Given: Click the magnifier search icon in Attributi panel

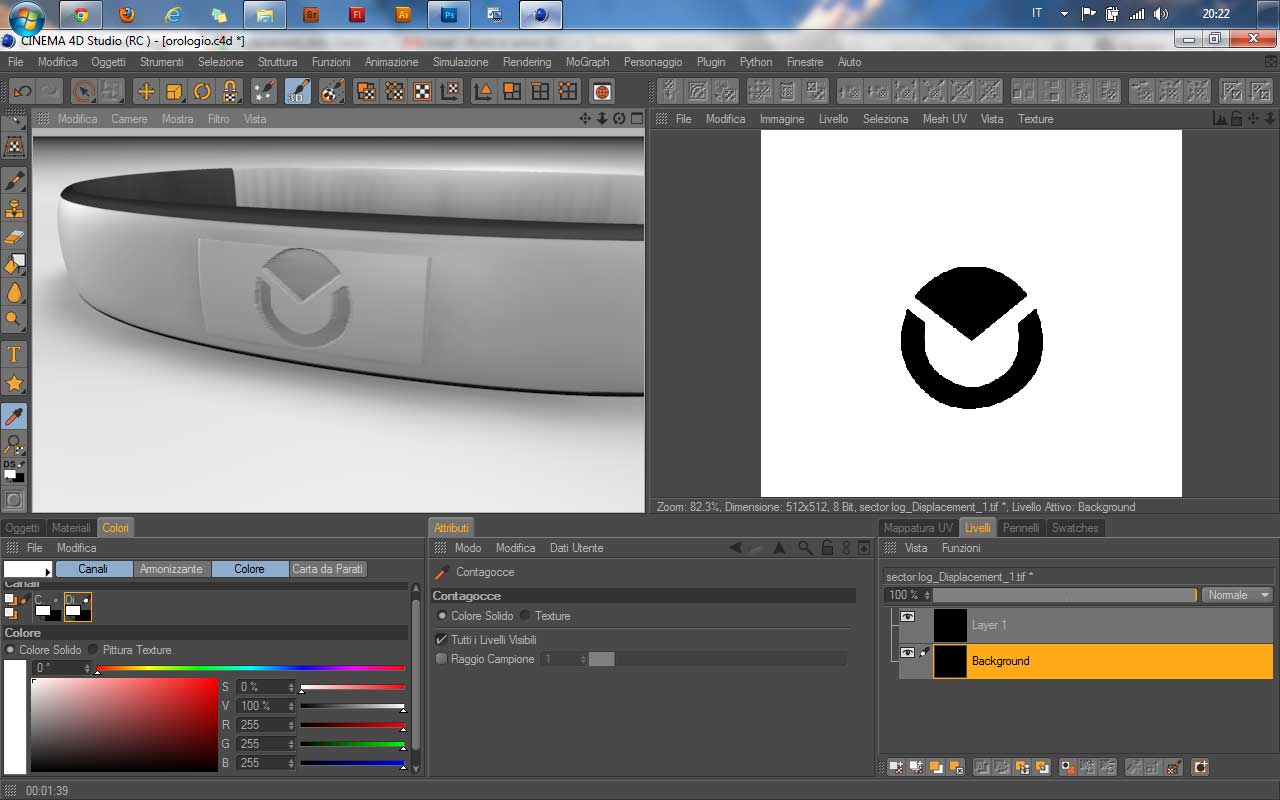Looking at the screenshot, I should point(806,548).
